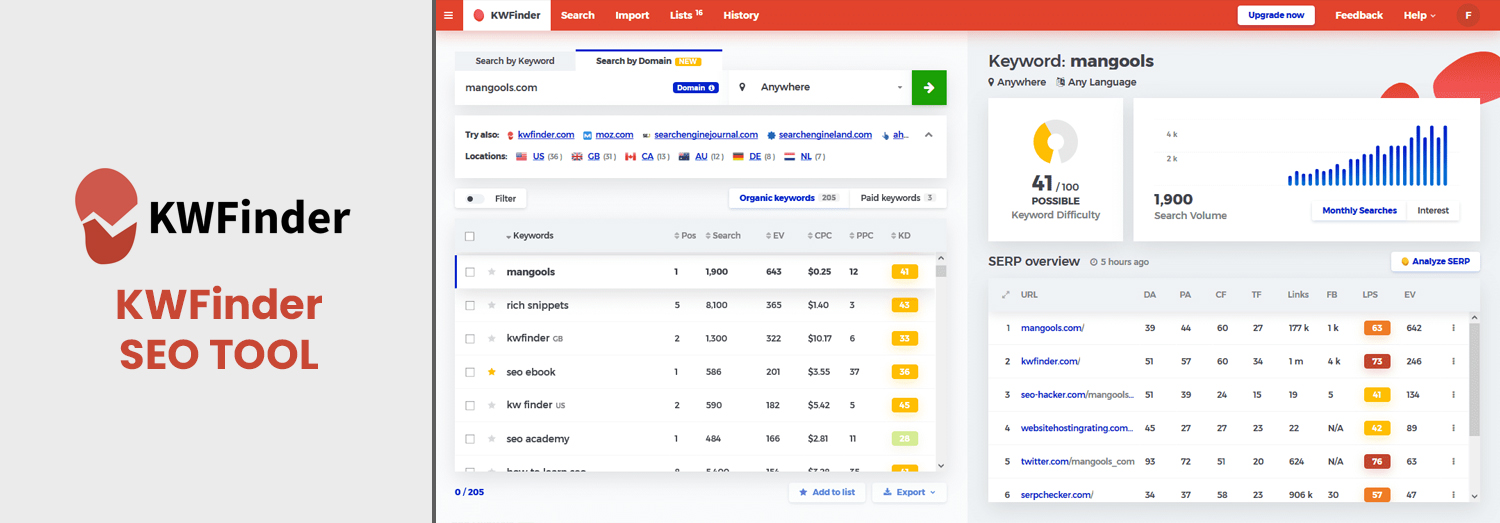Toggle the Filter switch

[x=475, y=199]
